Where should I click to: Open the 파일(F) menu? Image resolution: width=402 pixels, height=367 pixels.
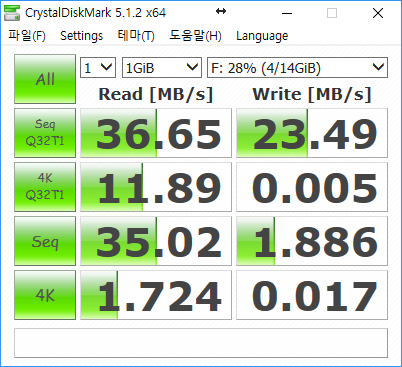pyautogui.click(x=27, y=36)
